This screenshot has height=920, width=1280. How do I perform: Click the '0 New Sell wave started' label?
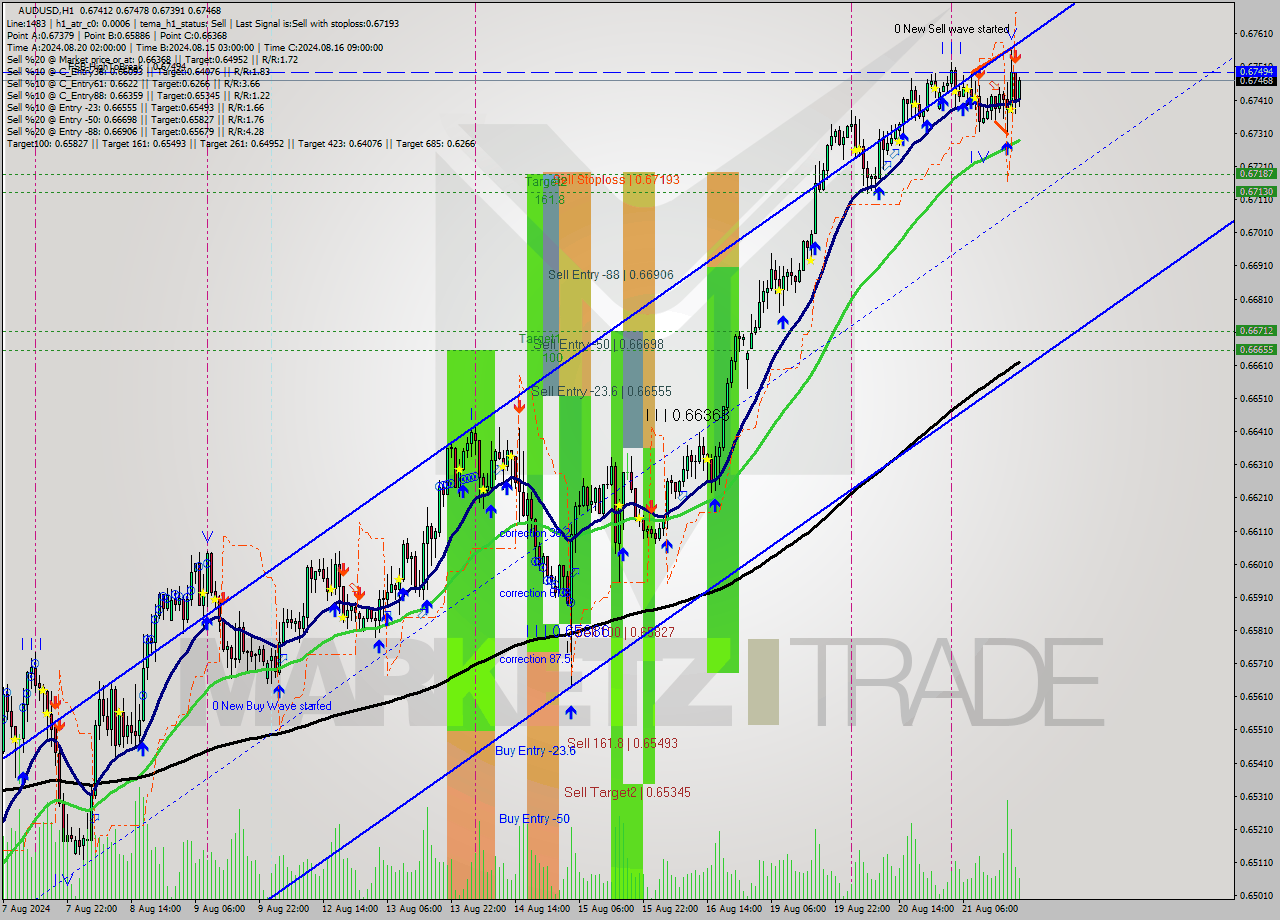(951, 30)
